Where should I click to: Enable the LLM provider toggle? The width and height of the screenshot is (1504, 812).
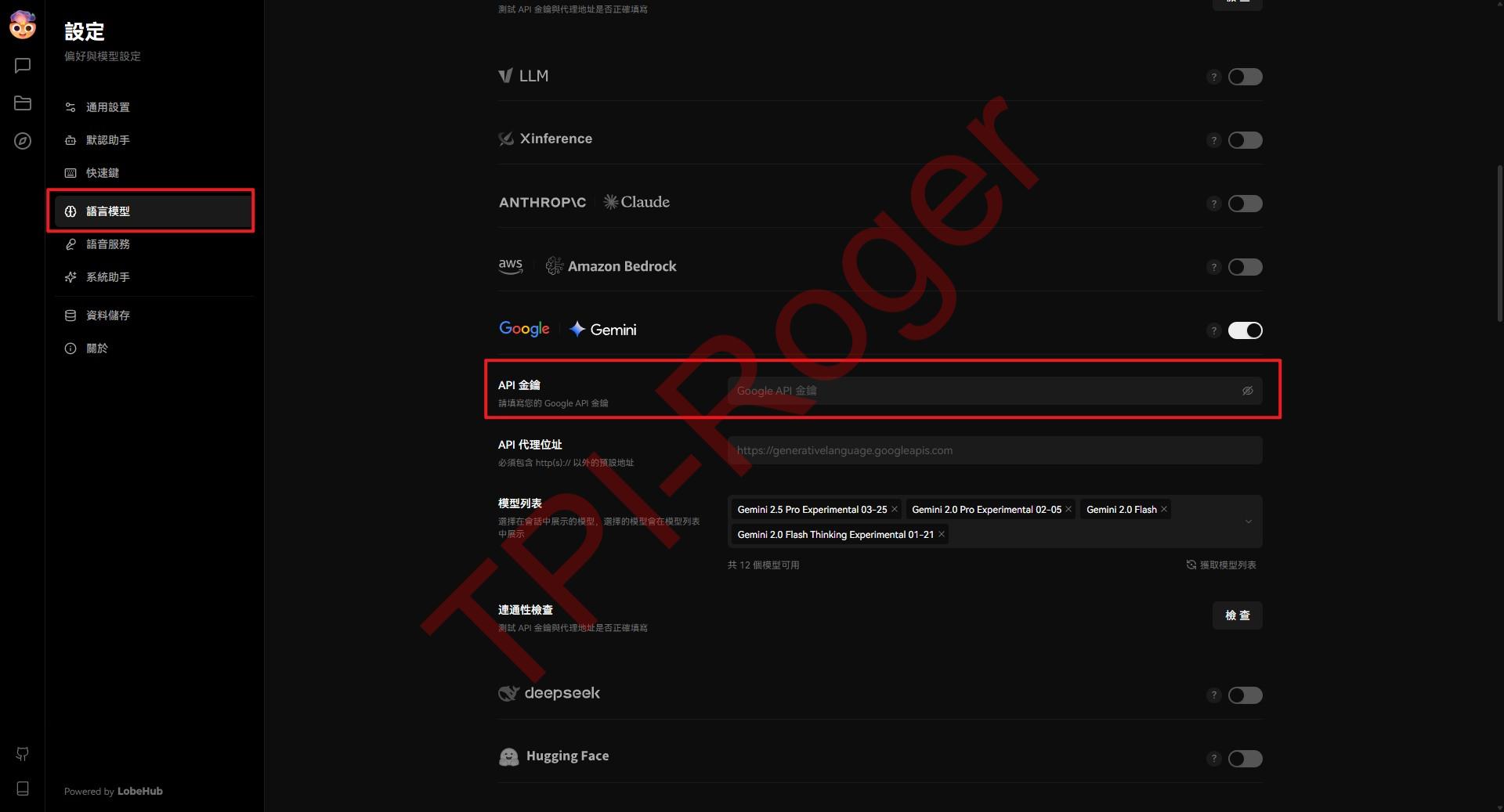[1245, 77]
